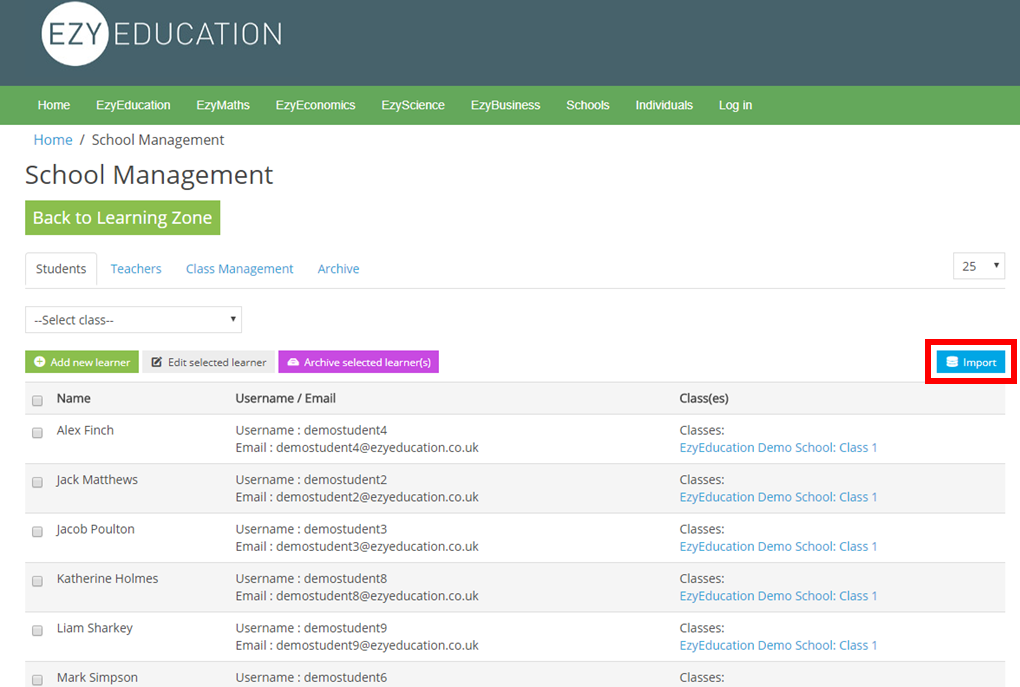Switch to the Teachers tab
Viewport: 1020px width, 687px height.
[136, 269]
